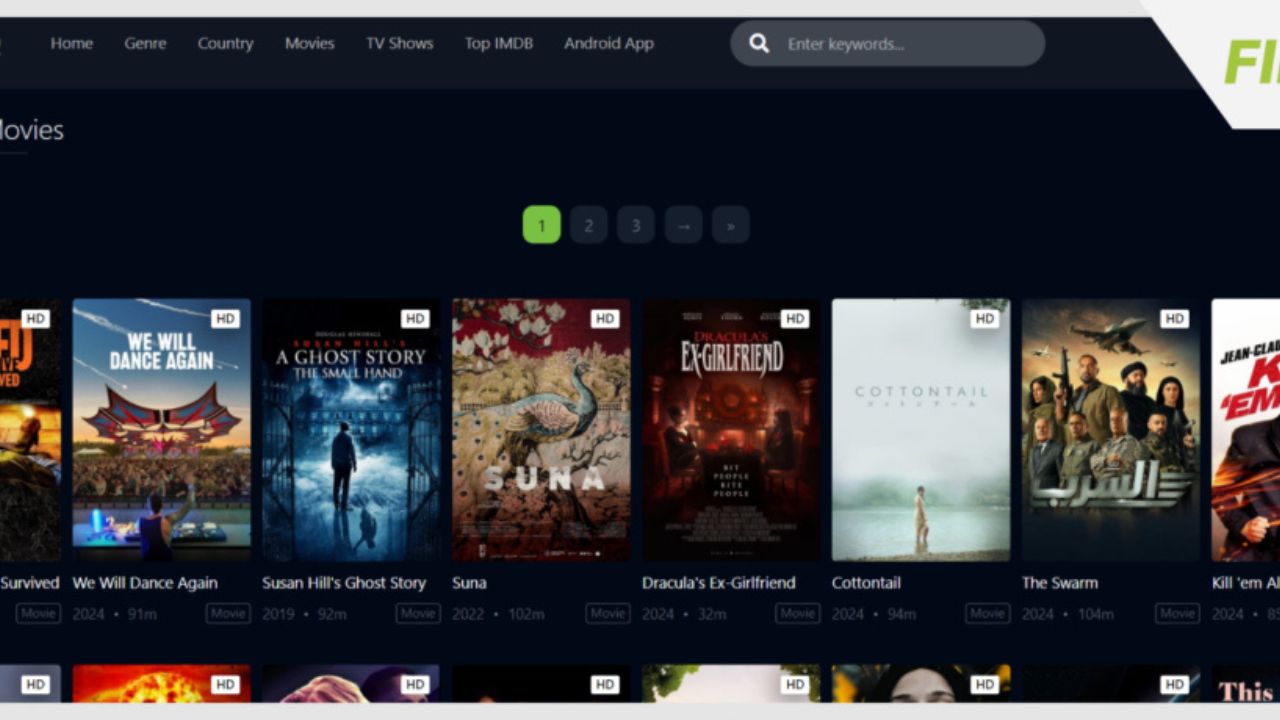Click '2022 • 102m' under Suna
The width and height of the screenshot is (1280, 720).
498,614
